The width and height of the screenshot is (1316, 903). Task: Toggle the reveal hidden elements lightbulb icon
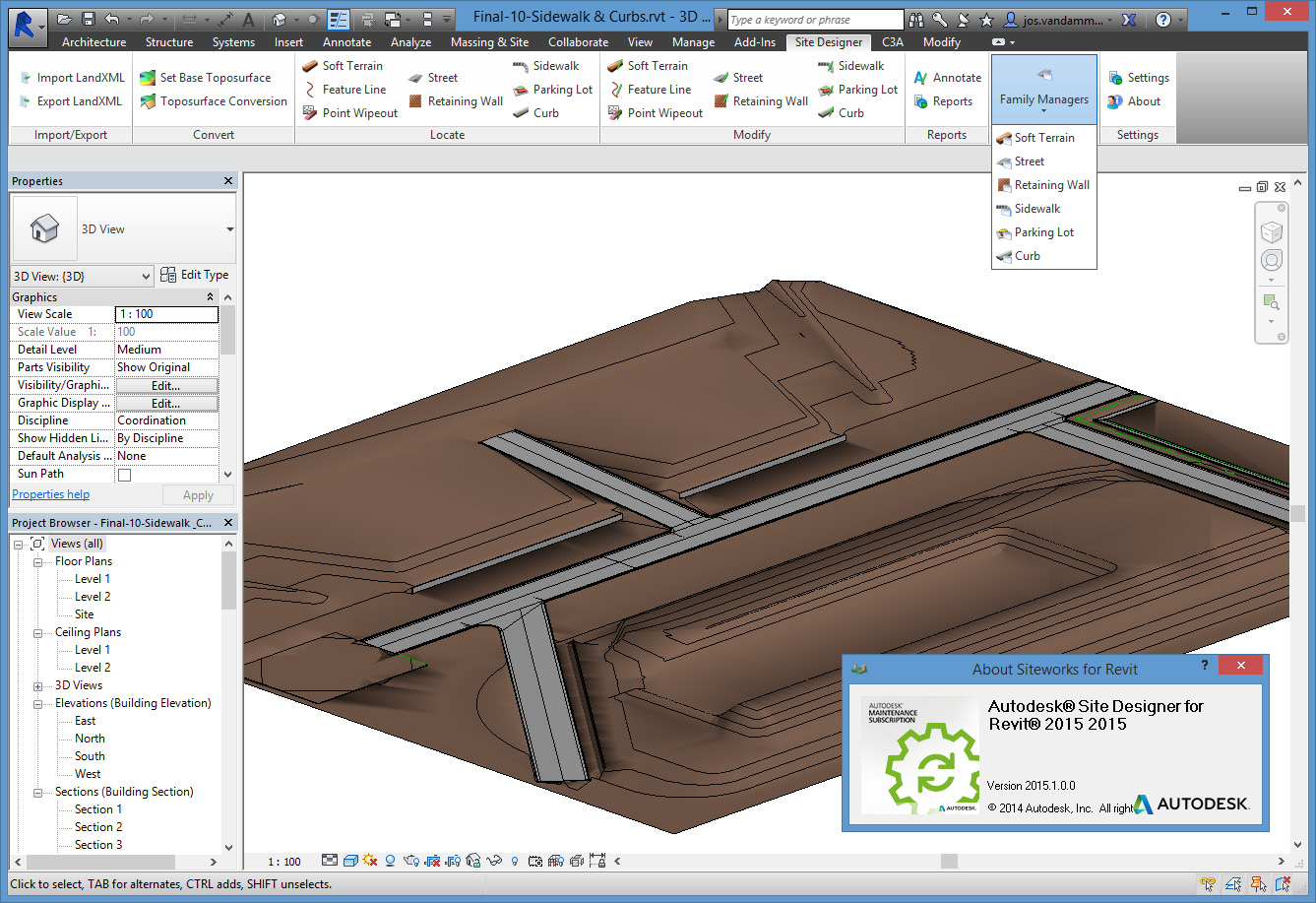(x=515, y=862)
